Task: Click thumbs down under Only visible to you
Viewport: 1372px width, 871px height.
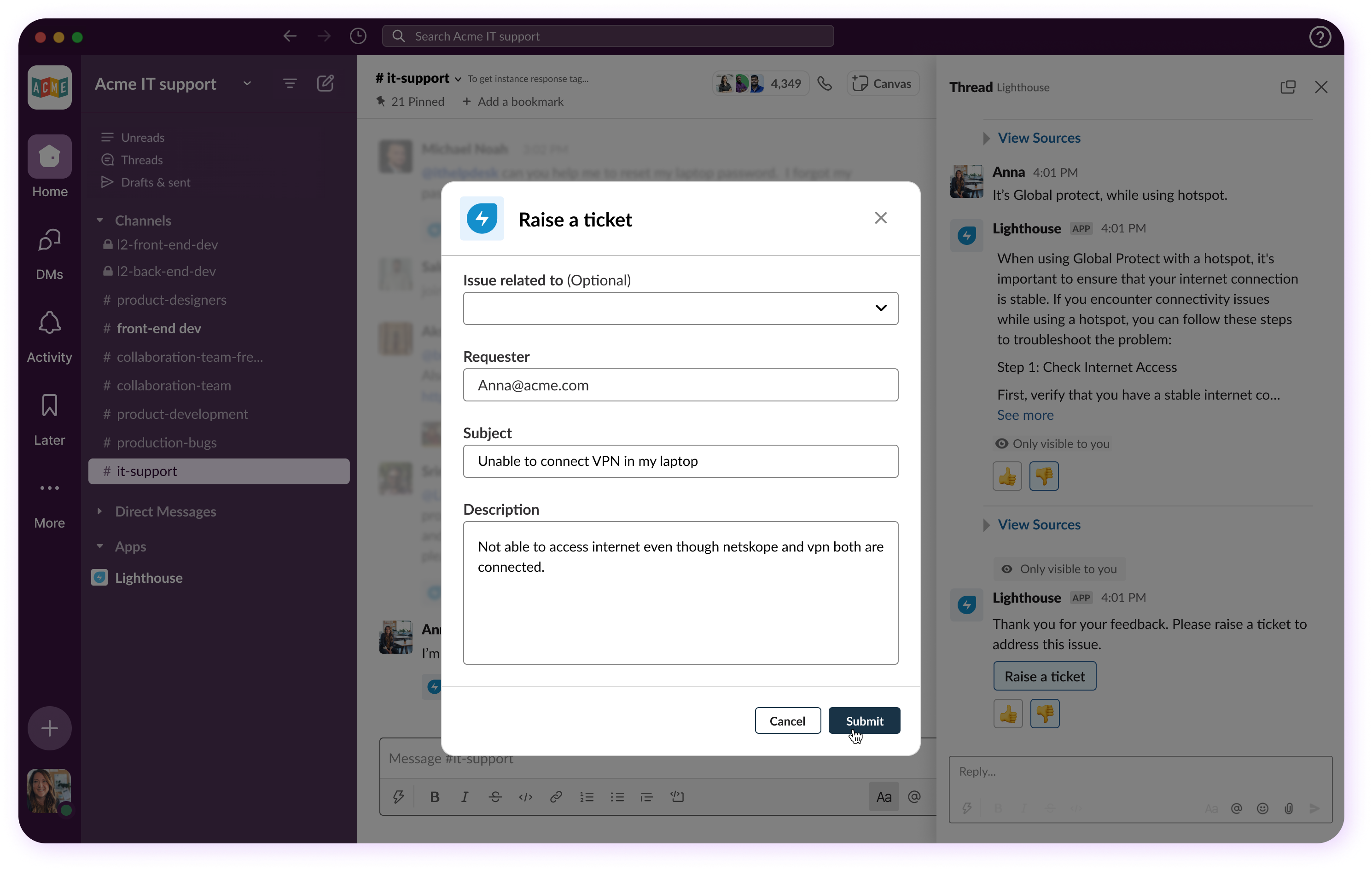Action: 1044,476
